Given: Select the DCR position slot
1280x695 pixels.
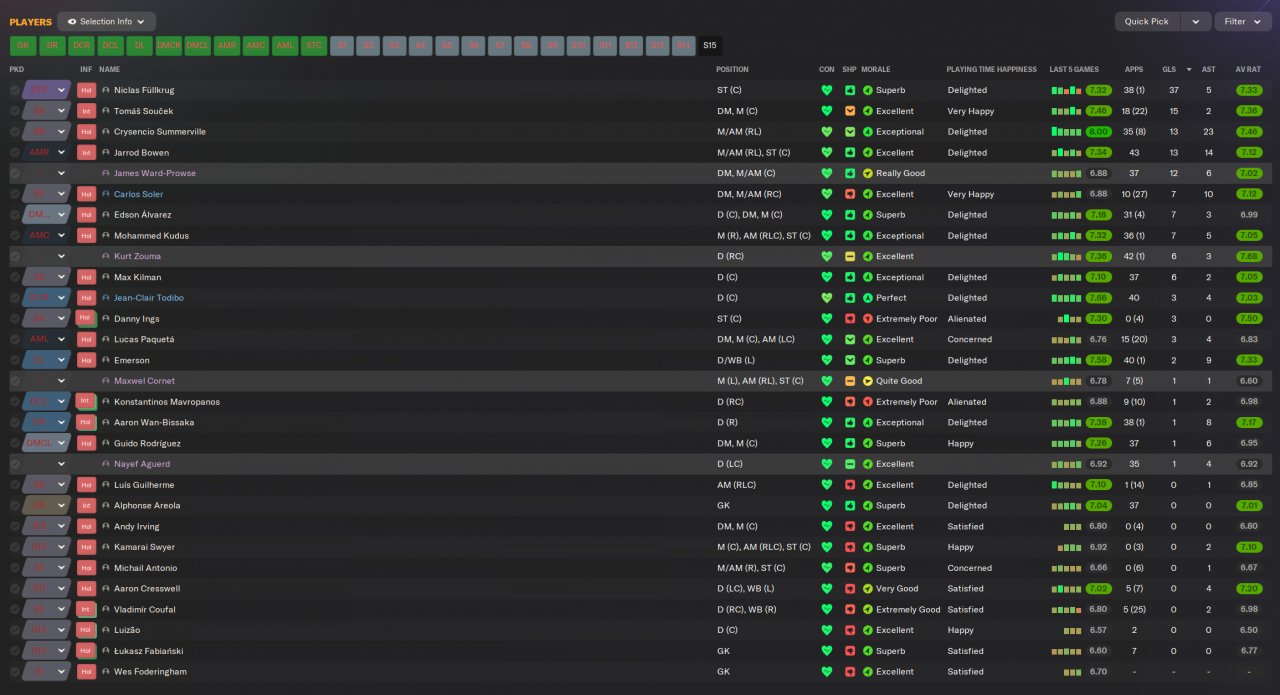Looking at the screenshot, I should (81, 45).
